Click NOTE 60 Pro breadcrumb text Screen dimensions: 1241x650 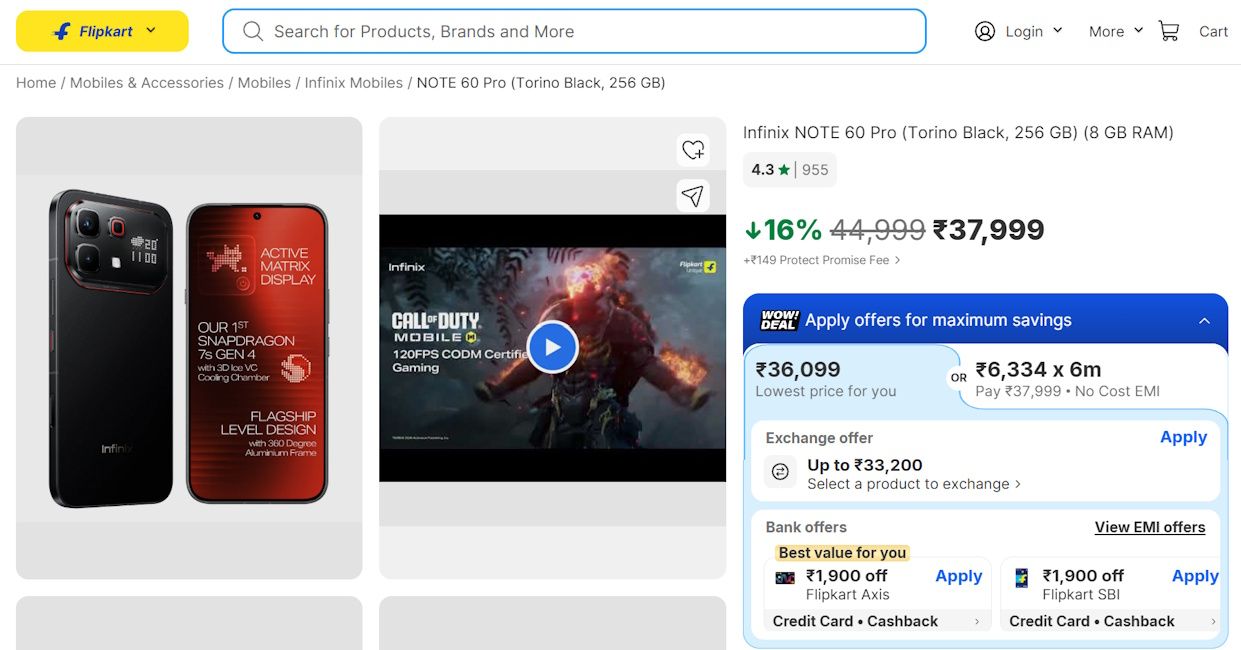[x=541, y=83]
